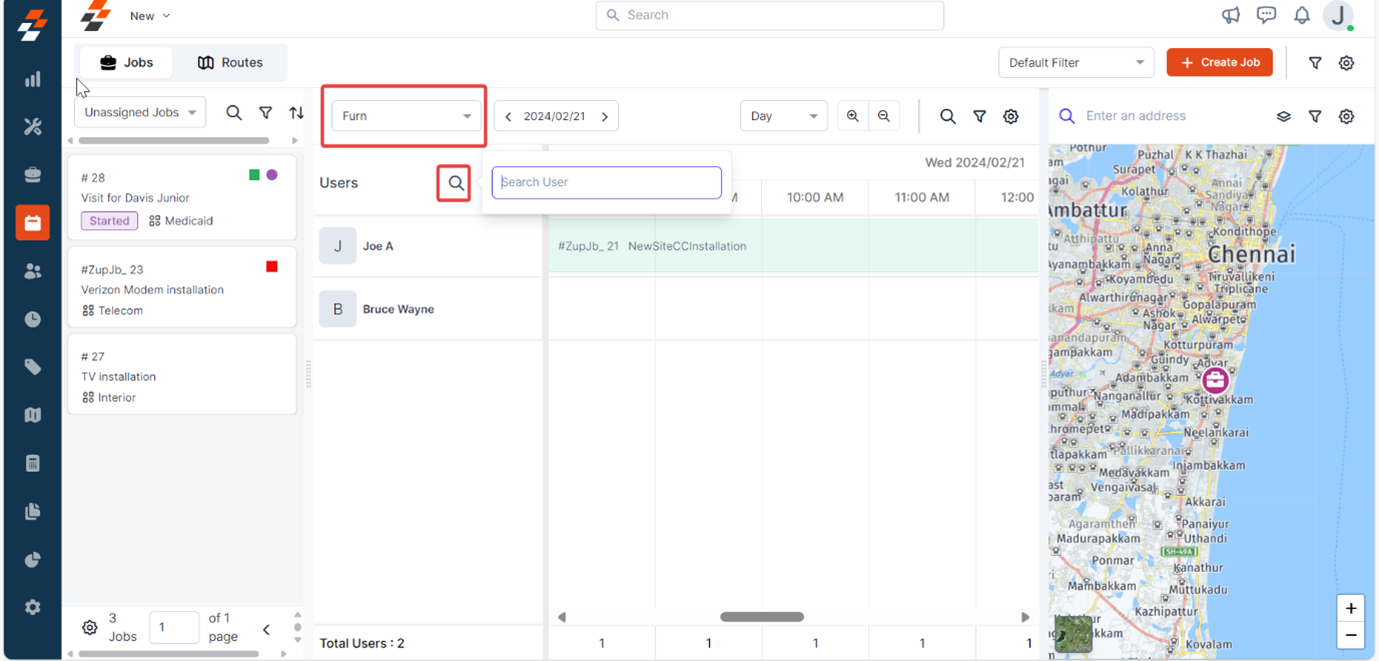
Task: Expand the Unassigned Jobs dropdown
Action: click(140, 113)
